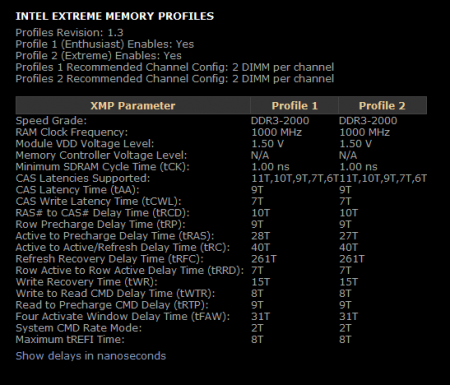
Task: Click 1000 MHz under Profile 2
Action: (x=364, y=132)
